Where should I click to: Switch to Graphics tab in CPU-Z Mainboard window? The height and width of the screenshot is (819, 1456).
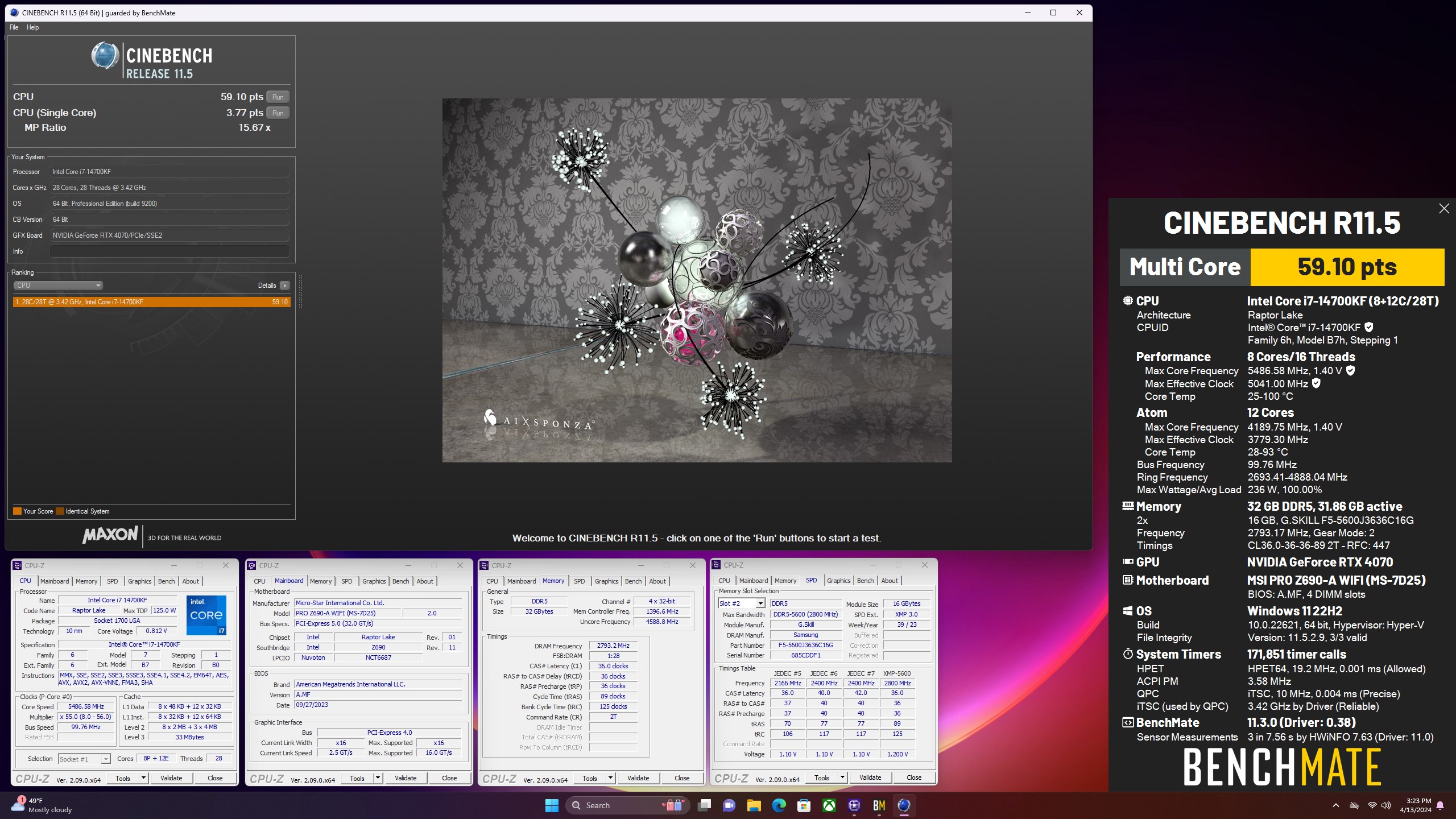[x=374, y=581]
